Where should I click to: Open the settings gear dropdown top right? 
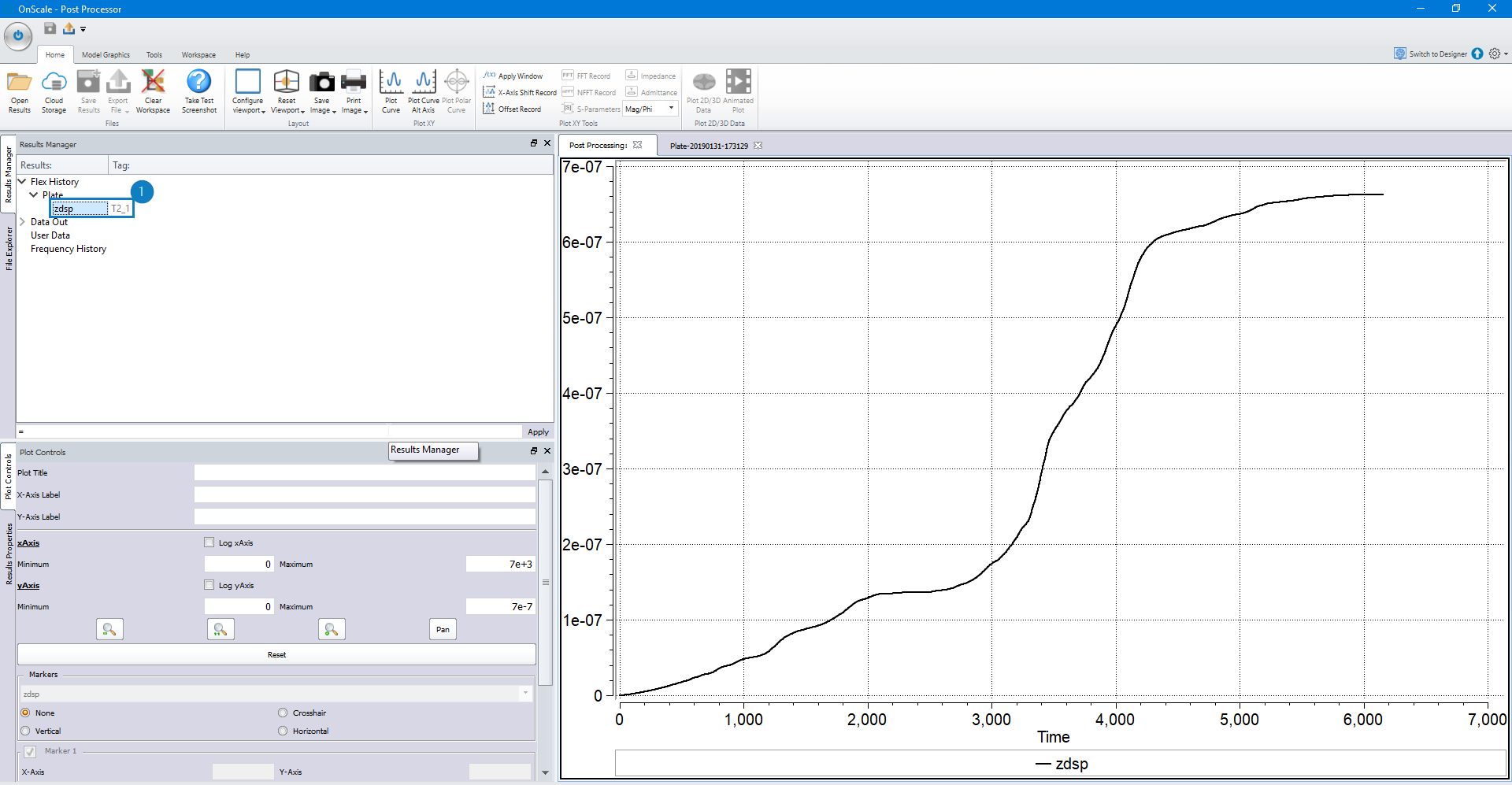[x=1498, y=54]
